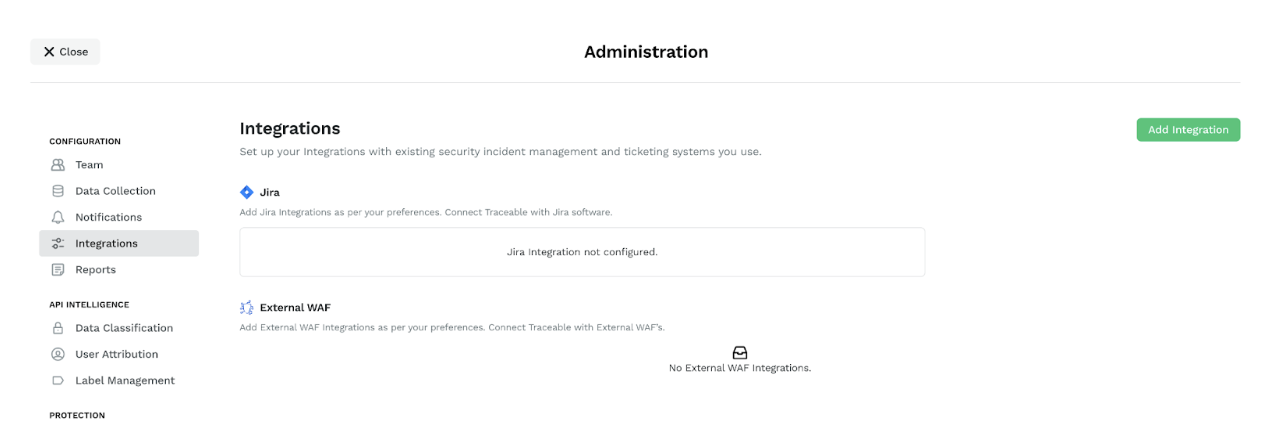
Task: Click the User Attribution person icon
Action: coord(58,354)
